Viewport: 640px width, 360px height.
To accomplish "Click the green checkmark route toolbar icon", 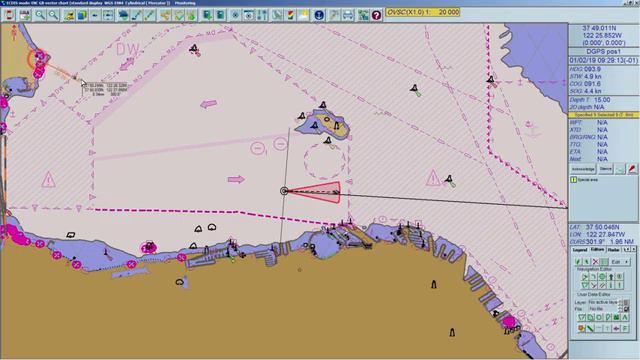I will click(x=179, y=16).
